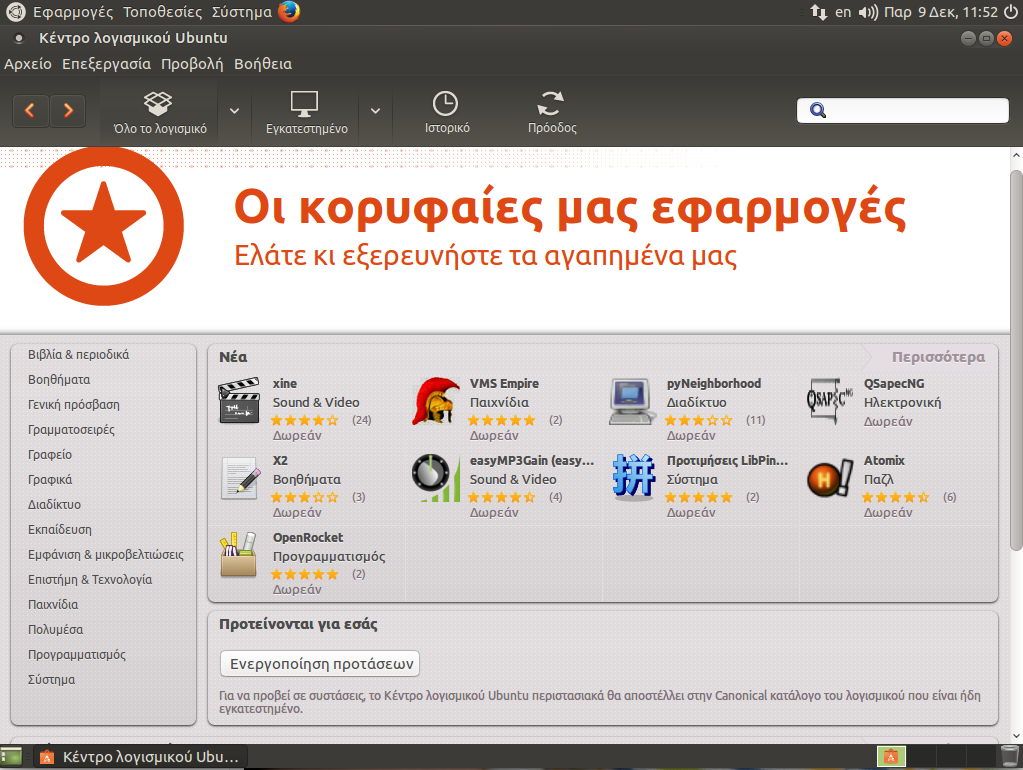Click the Ενεργοποίηση προτάσεων button
1023x770 pixels.
click(319, 664)
